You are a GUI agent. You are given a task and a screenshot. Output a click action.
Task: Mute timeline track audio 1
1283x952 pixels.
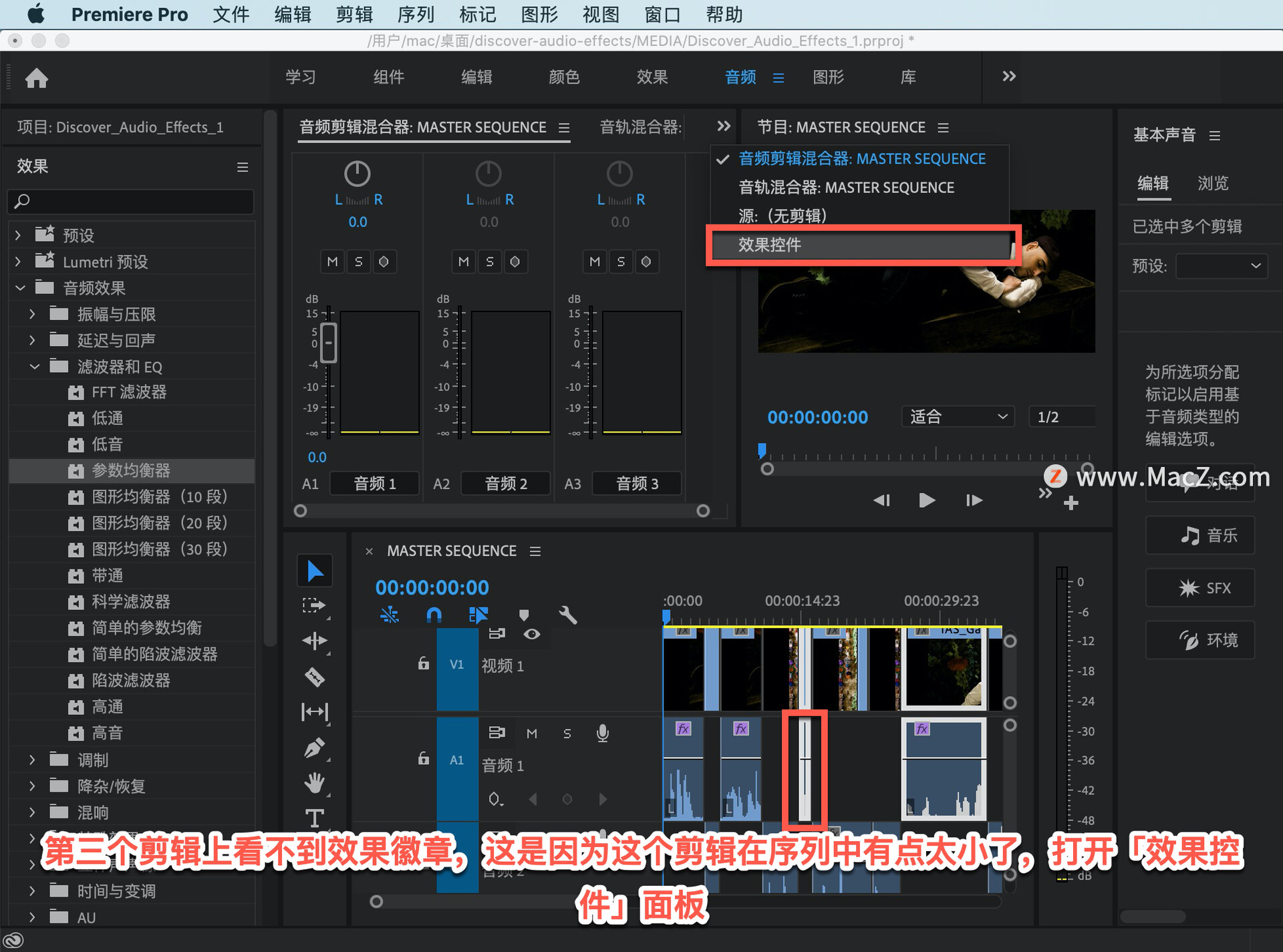click(x=532, y=734)
